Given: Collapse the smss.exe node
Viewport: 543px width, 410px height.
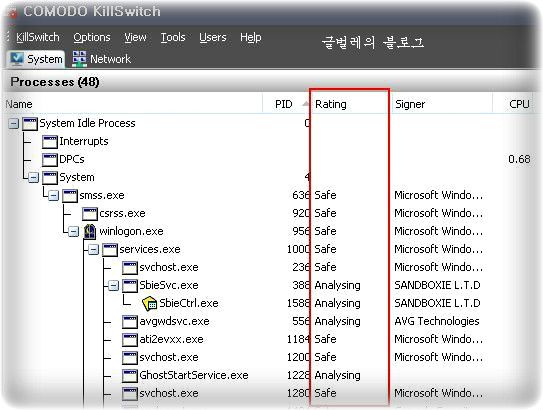Looking at the screenshot, I should tap(53, 195).
